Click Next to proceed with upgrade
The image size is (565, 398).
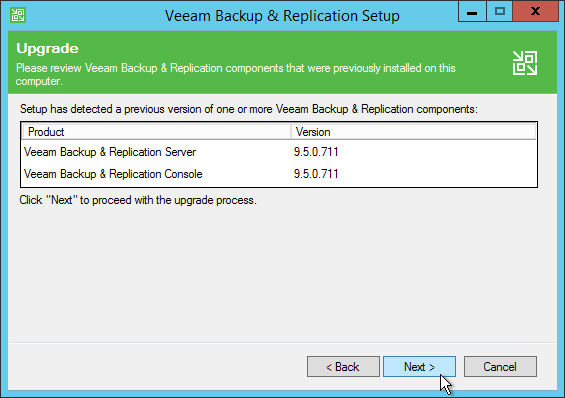419,367
